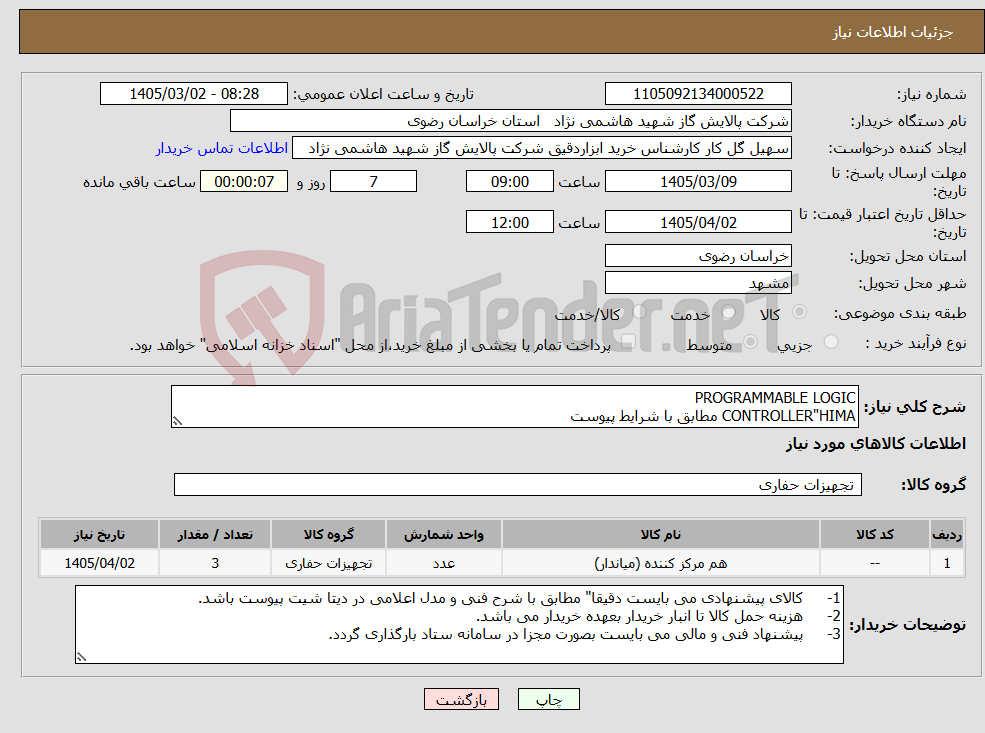This screenshot has width=985, height=733.
Task: Click the response deadline time 09:00
Action: (509, 182)
